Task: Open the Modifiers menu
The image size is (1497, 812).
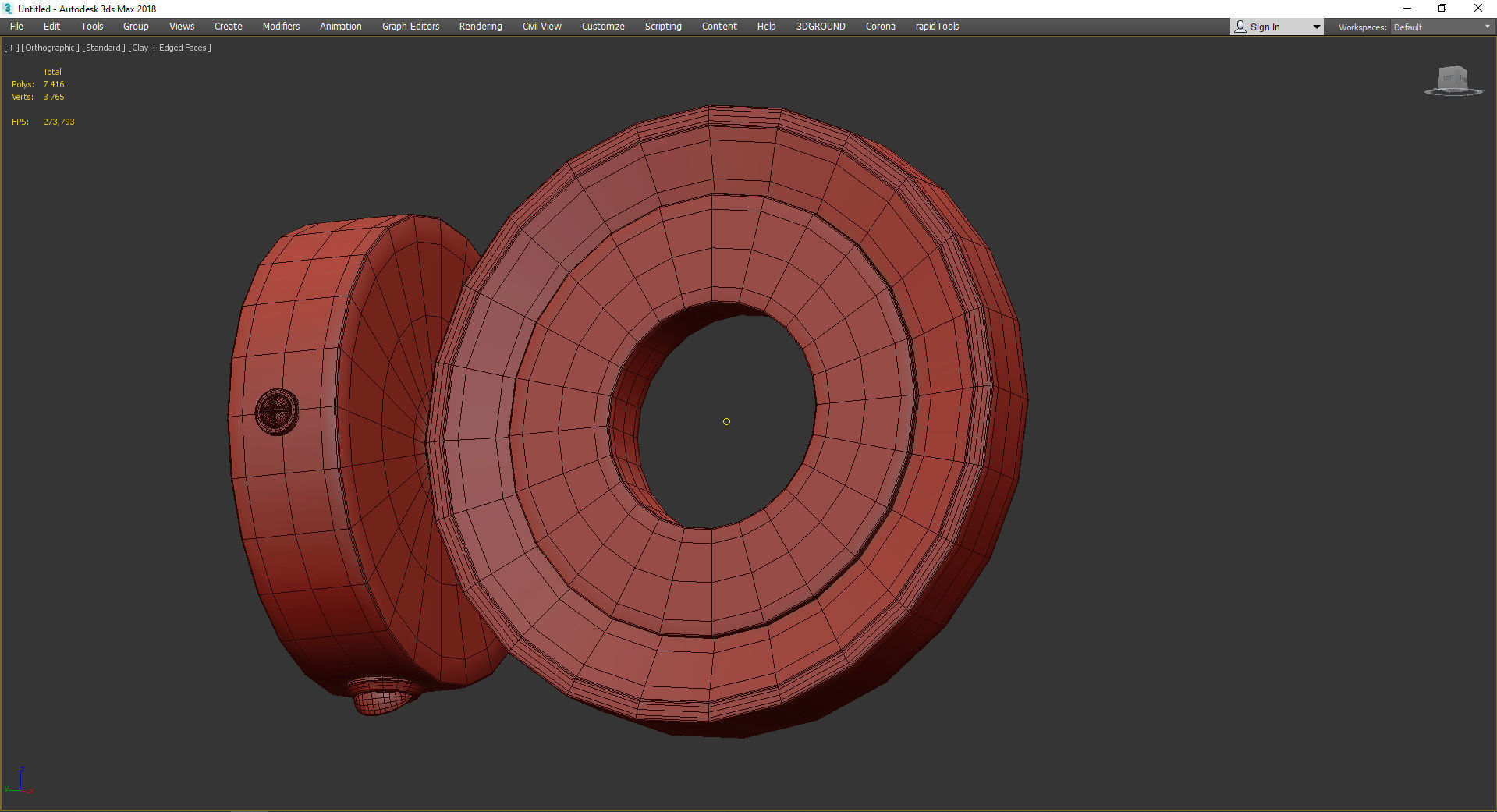Action: 281,27
